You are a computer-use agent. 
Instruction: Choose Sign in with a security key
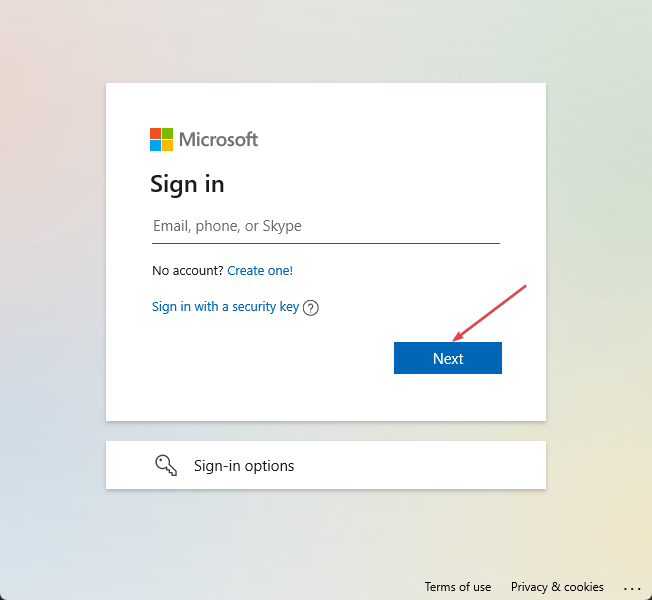(225, 307)
